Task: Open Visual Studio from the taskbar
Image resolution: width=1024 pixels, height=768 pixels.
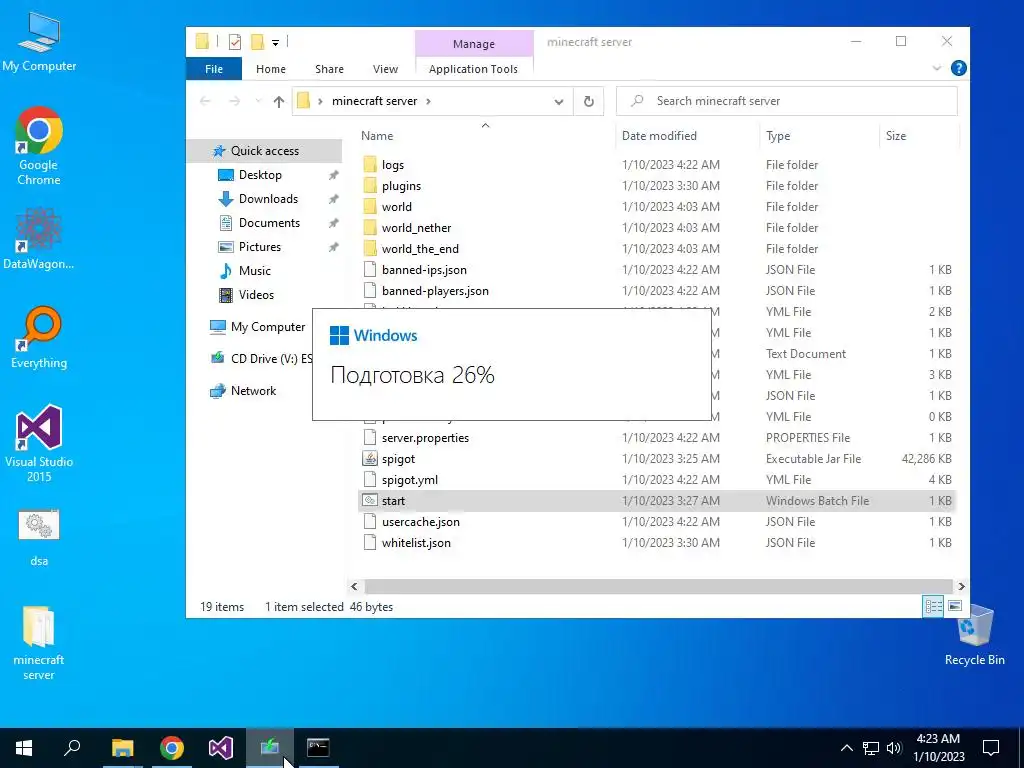Action: click(221, 748)
